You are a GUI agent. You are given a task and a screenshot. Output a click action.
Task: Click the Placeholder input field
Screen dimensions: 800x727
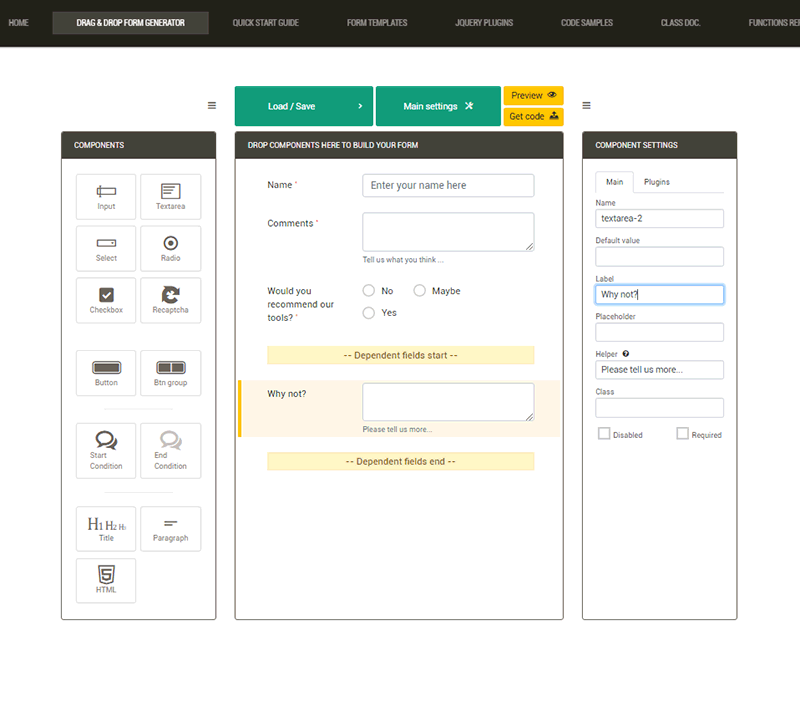[659, 332]
